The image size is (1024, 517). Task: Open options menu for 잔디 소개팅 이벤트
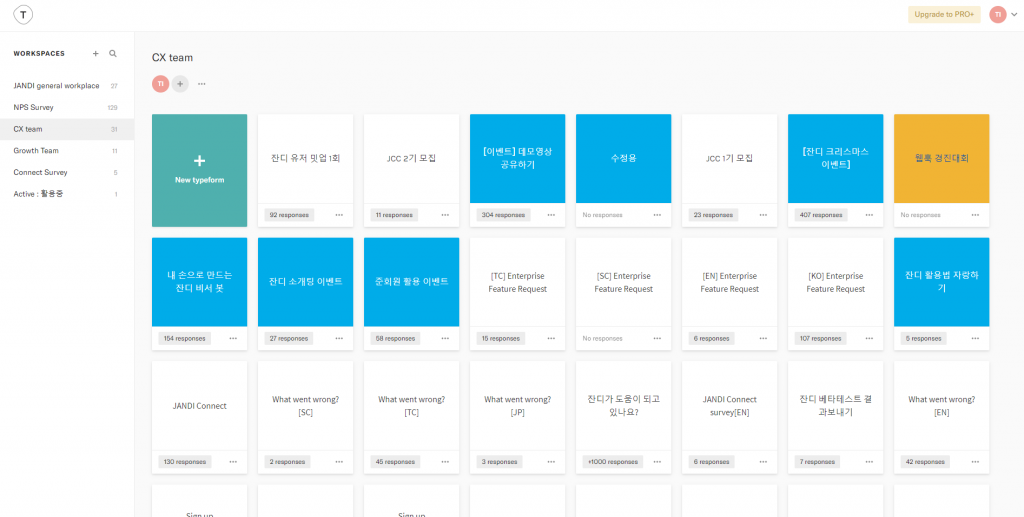pyautogui.click(x=339, y=339)
